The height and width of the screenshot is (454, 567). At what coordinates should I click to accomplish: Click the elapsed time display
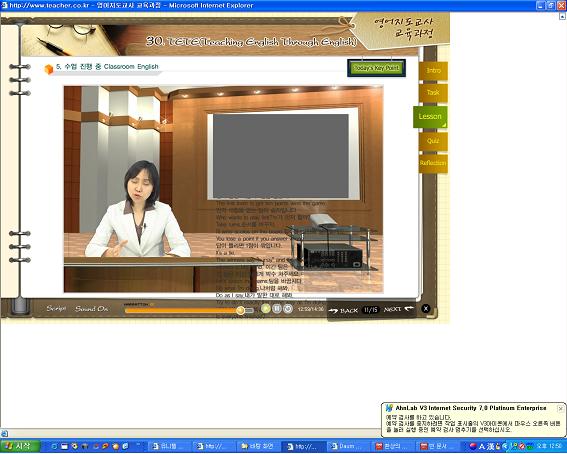[311, 309]
